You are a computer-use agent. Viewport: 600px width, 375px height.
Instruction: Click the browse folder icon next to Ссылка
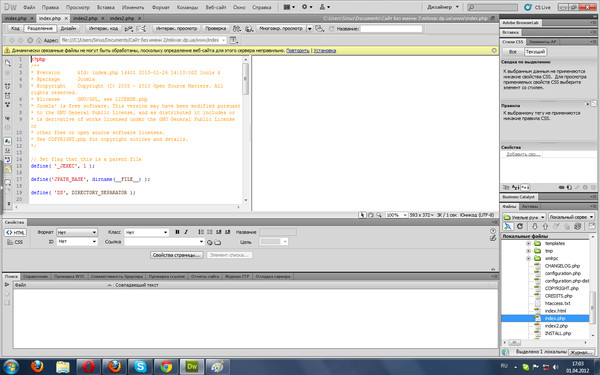coord(217,242)
